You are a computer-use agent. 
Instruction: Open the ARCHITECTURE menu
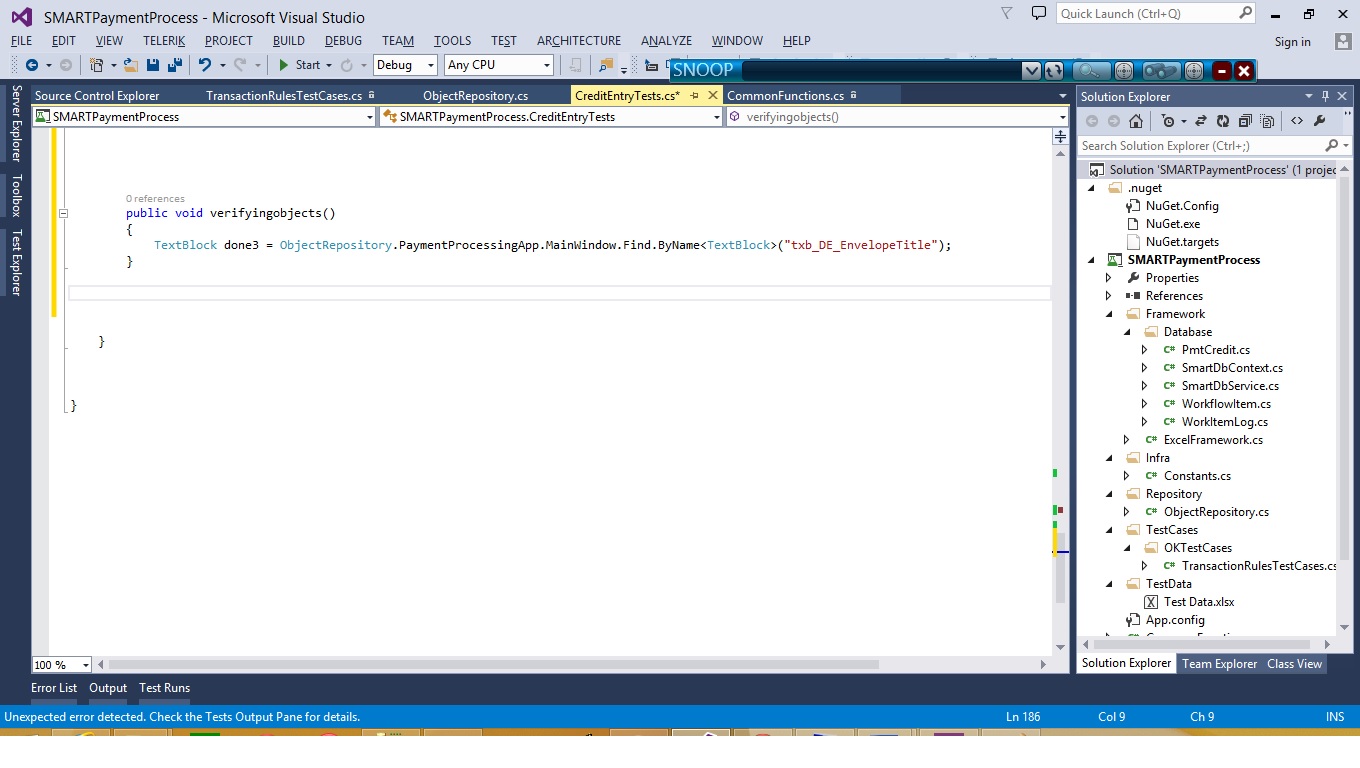[578, 41]
